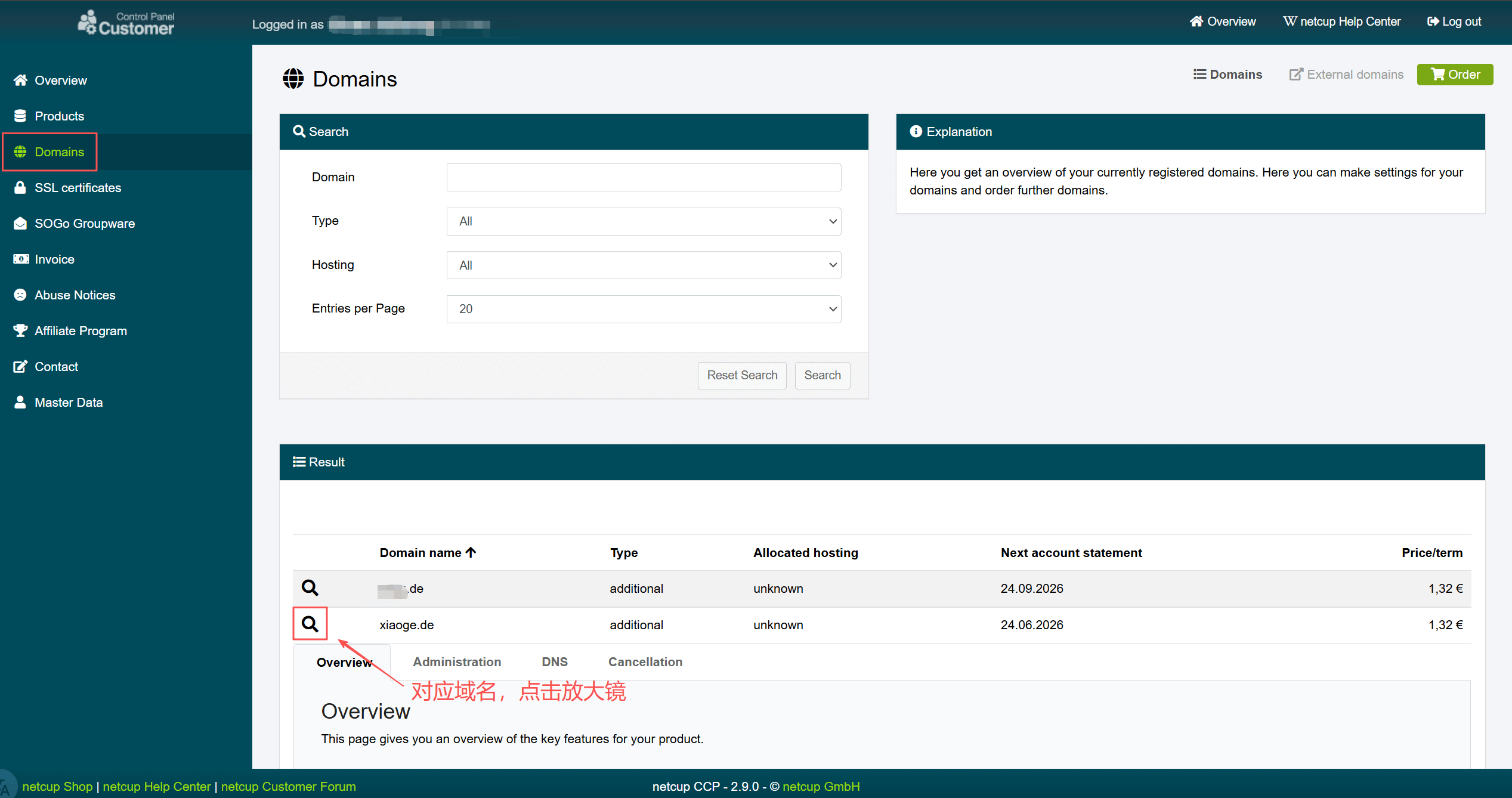Viewport: 1512px width, 798px height.
Task: Click the magnifier icon beside xiaoge.de
Action: 310,624
